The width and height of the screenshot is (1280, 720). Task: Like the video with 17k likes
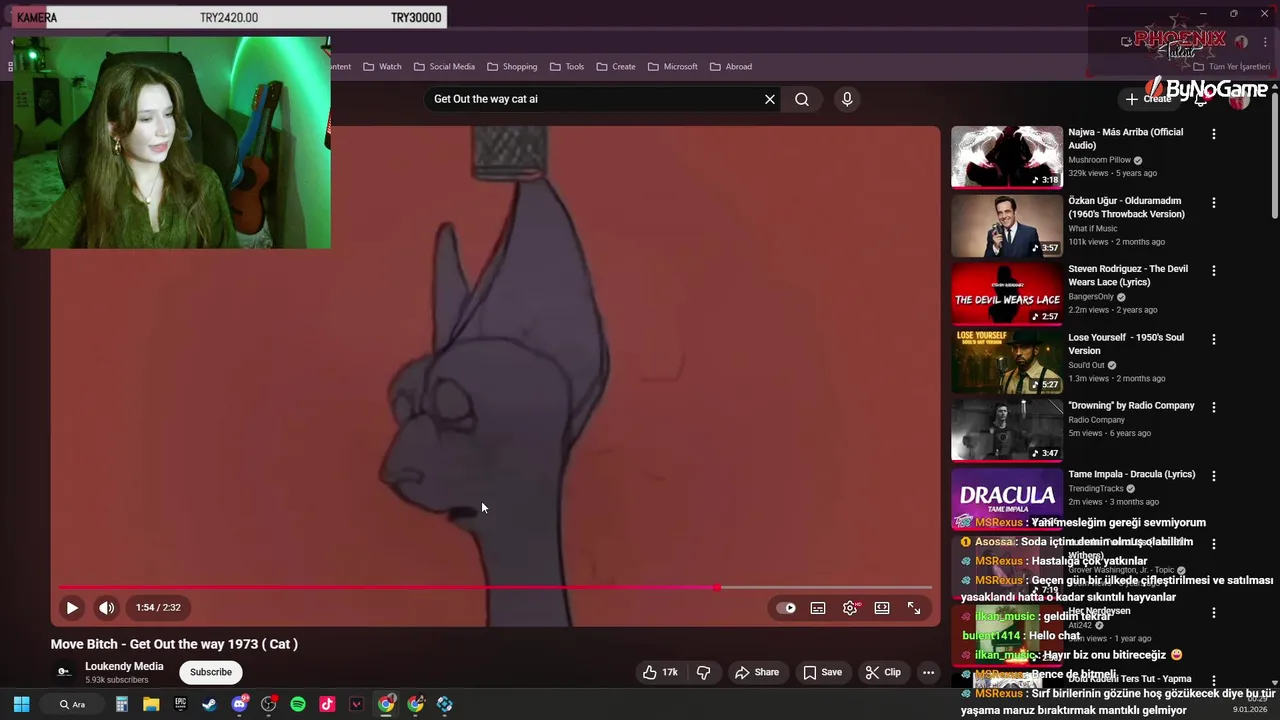coord(660,672)
